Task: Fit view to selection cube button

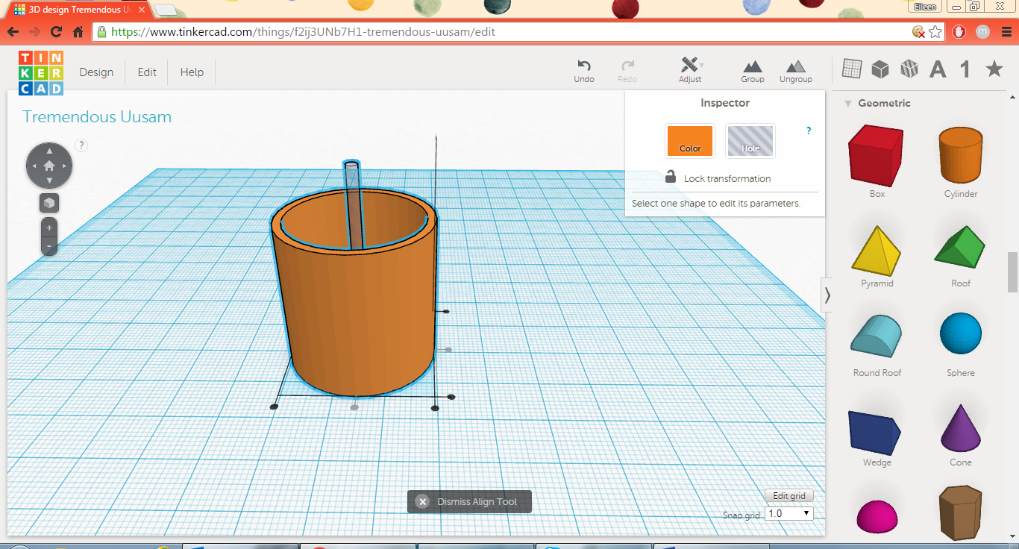Action: (x=49, y=203)
